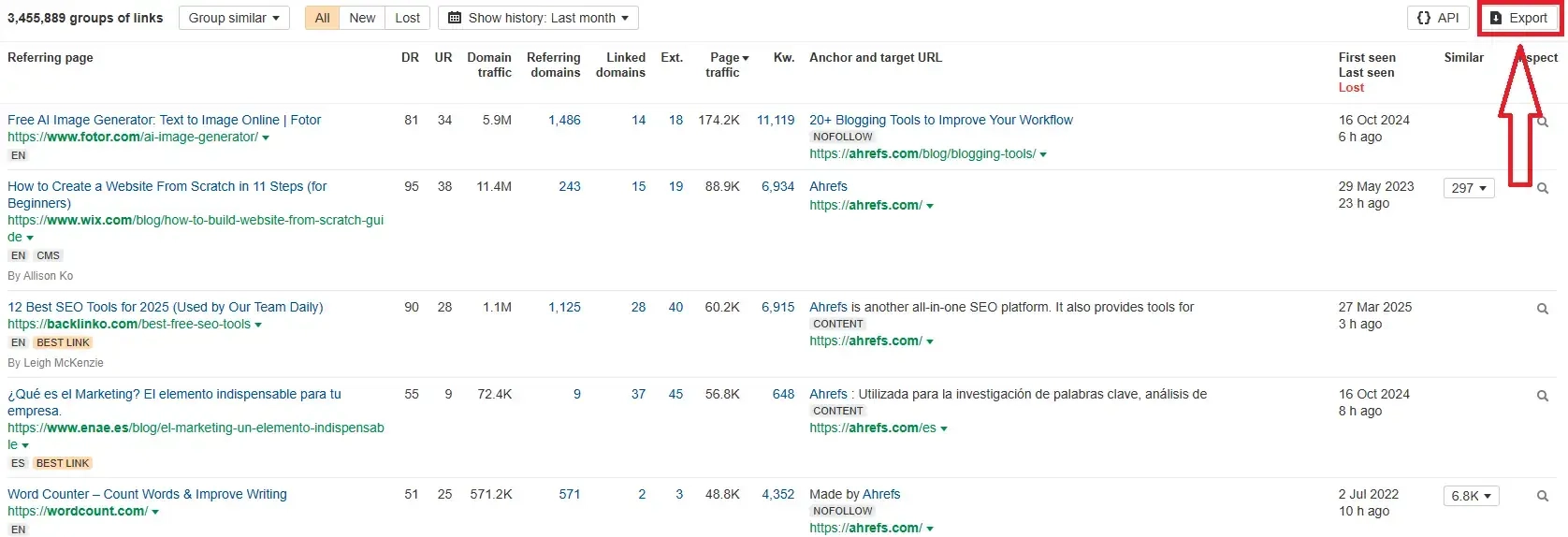The width and height of the screenshot is (1568, 537).
Task: Click inspect magnifier for enae.es row
Action: point(1543,396)
